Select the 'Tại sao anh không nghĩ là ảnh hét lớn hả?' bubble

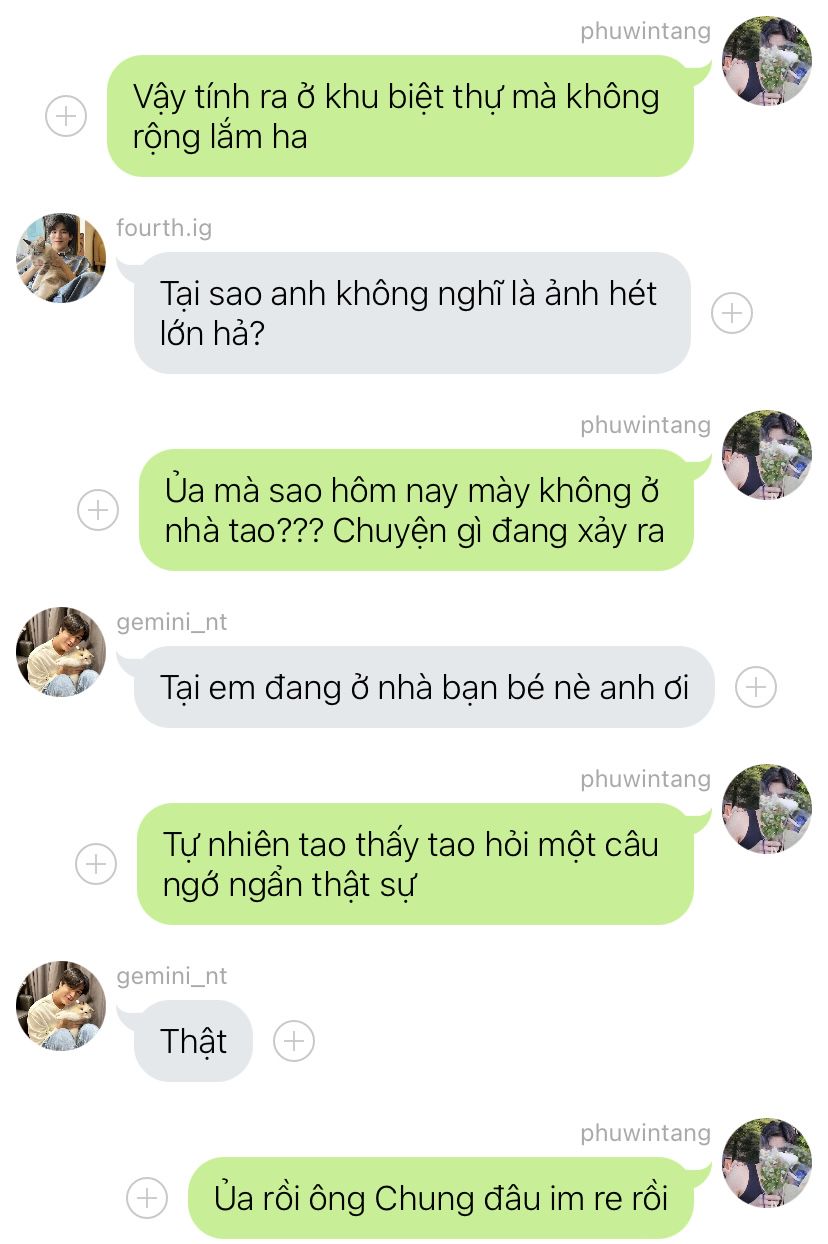tap(412, 313)
